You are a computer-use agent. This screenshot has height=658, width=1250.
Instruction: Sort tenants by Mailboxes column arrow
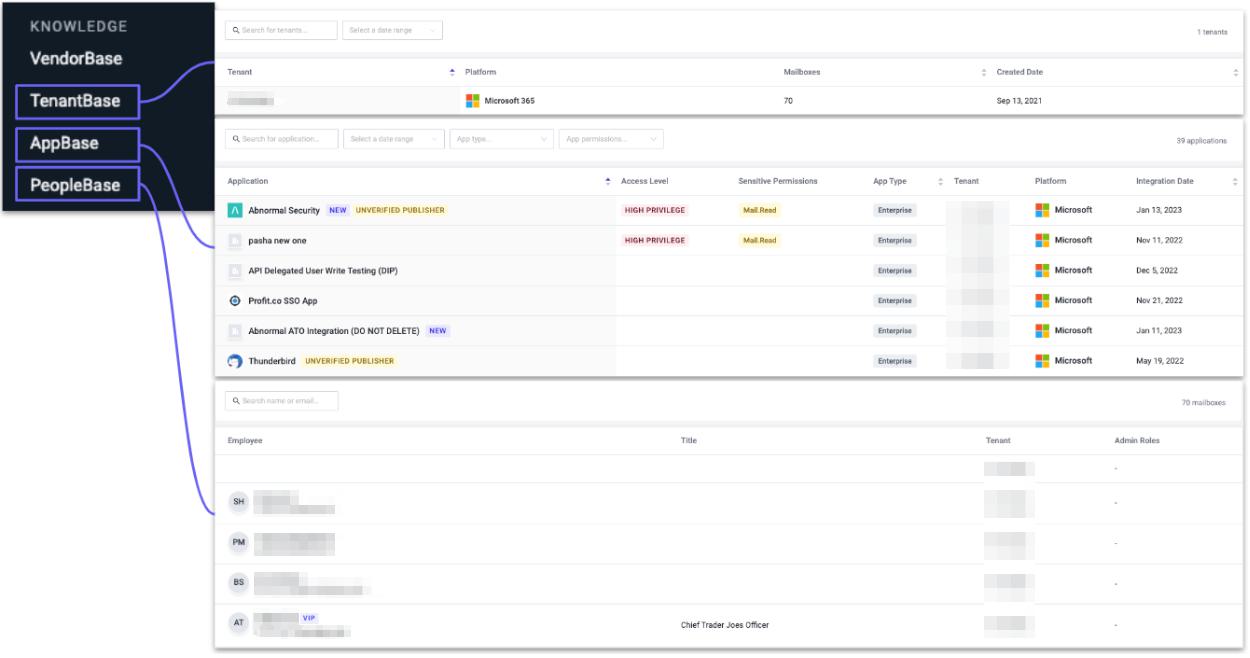tap(984, 72)
